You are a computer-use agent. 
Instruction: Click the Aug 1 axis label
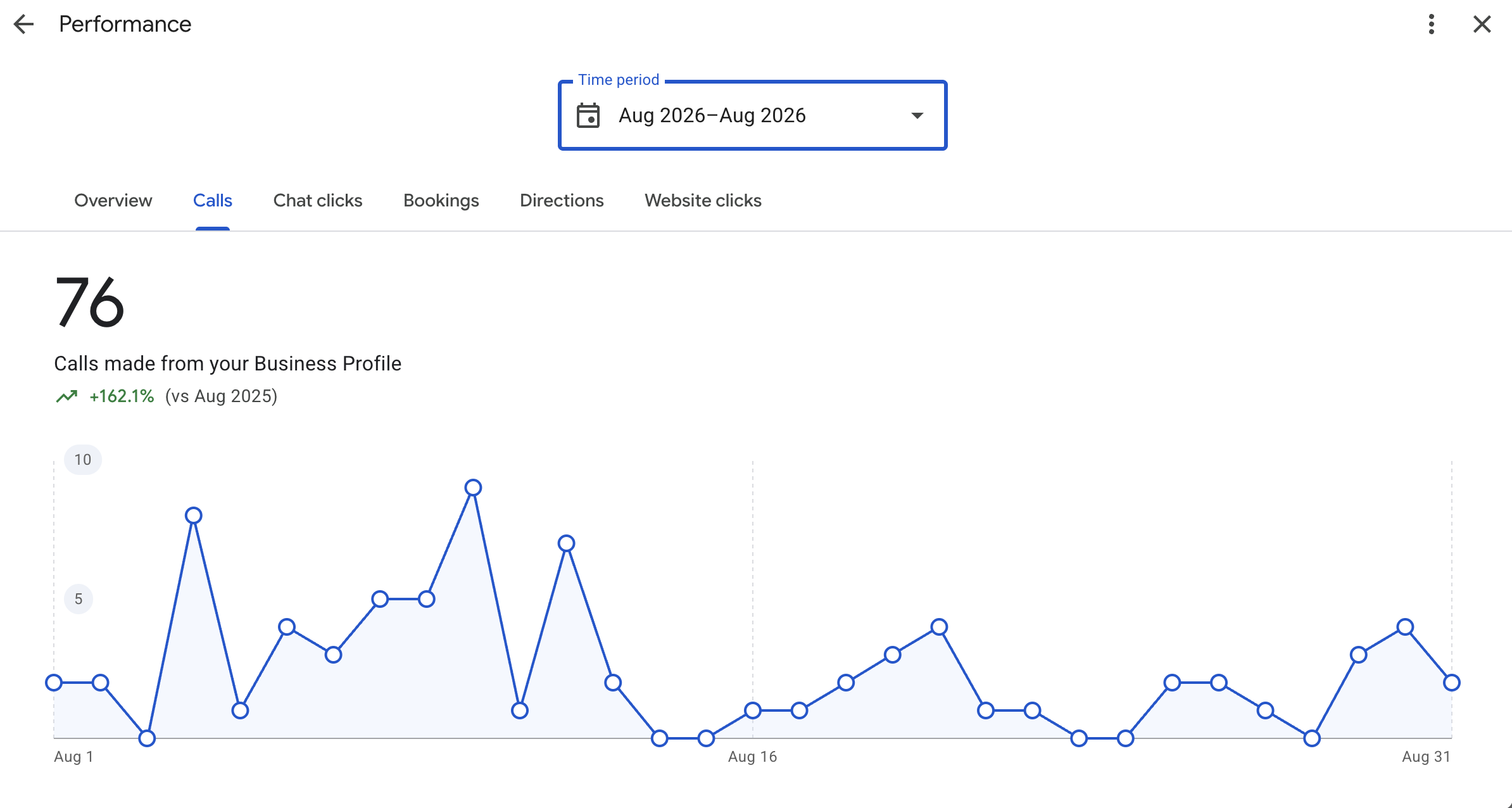[73, 757]
